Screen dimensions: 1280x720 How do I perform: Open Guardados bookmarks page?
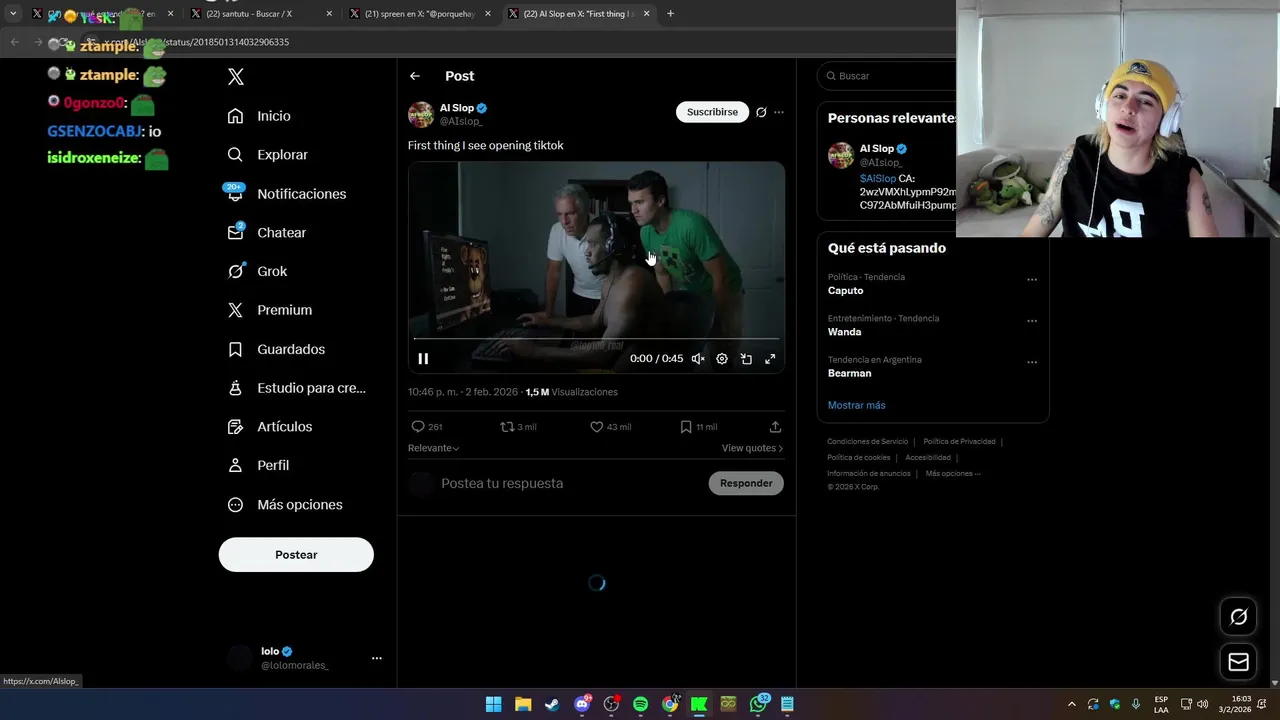point(276,349)
